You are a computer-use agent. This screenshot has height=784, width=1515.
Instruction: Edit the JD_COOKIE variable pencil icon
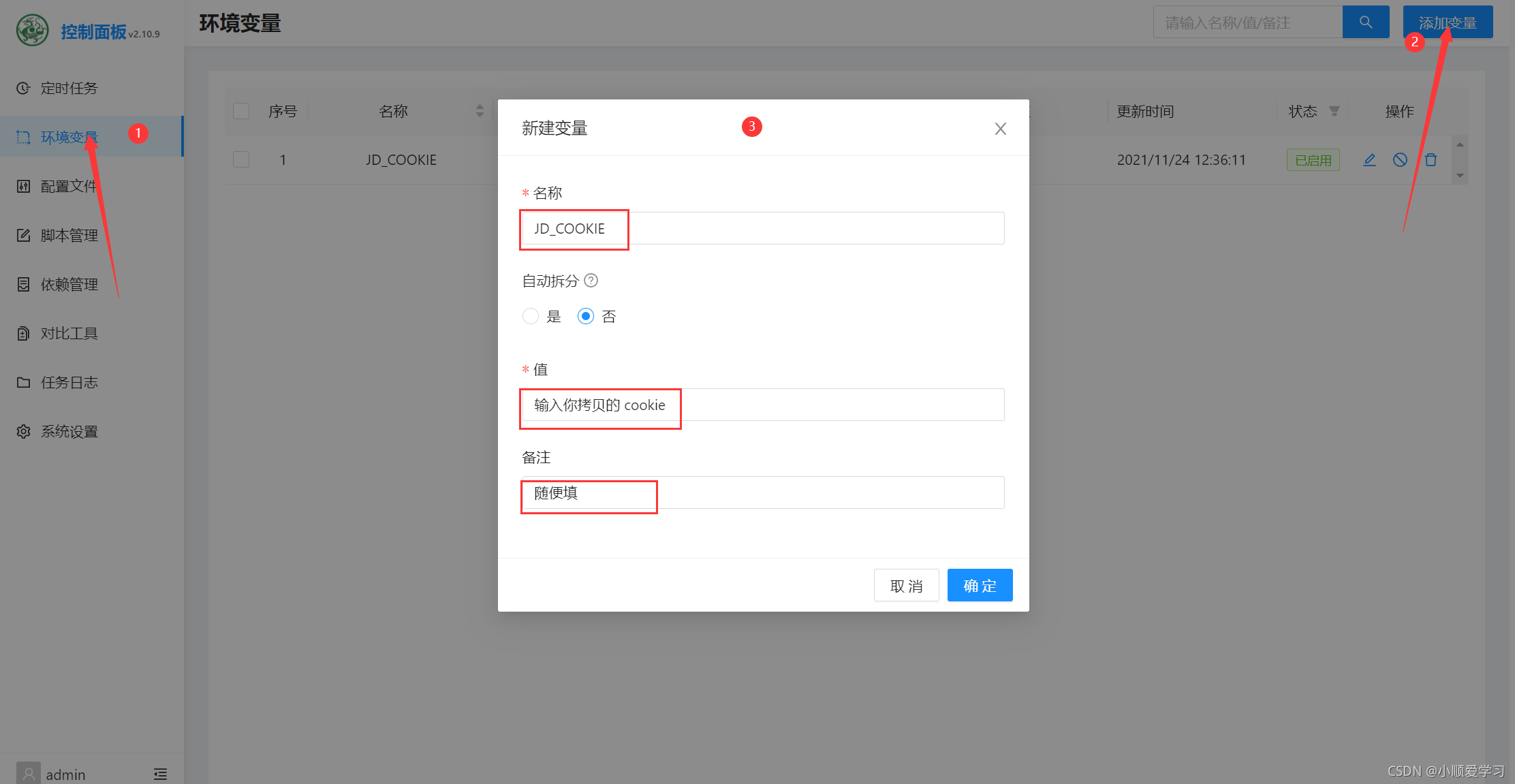(1370, 160)
